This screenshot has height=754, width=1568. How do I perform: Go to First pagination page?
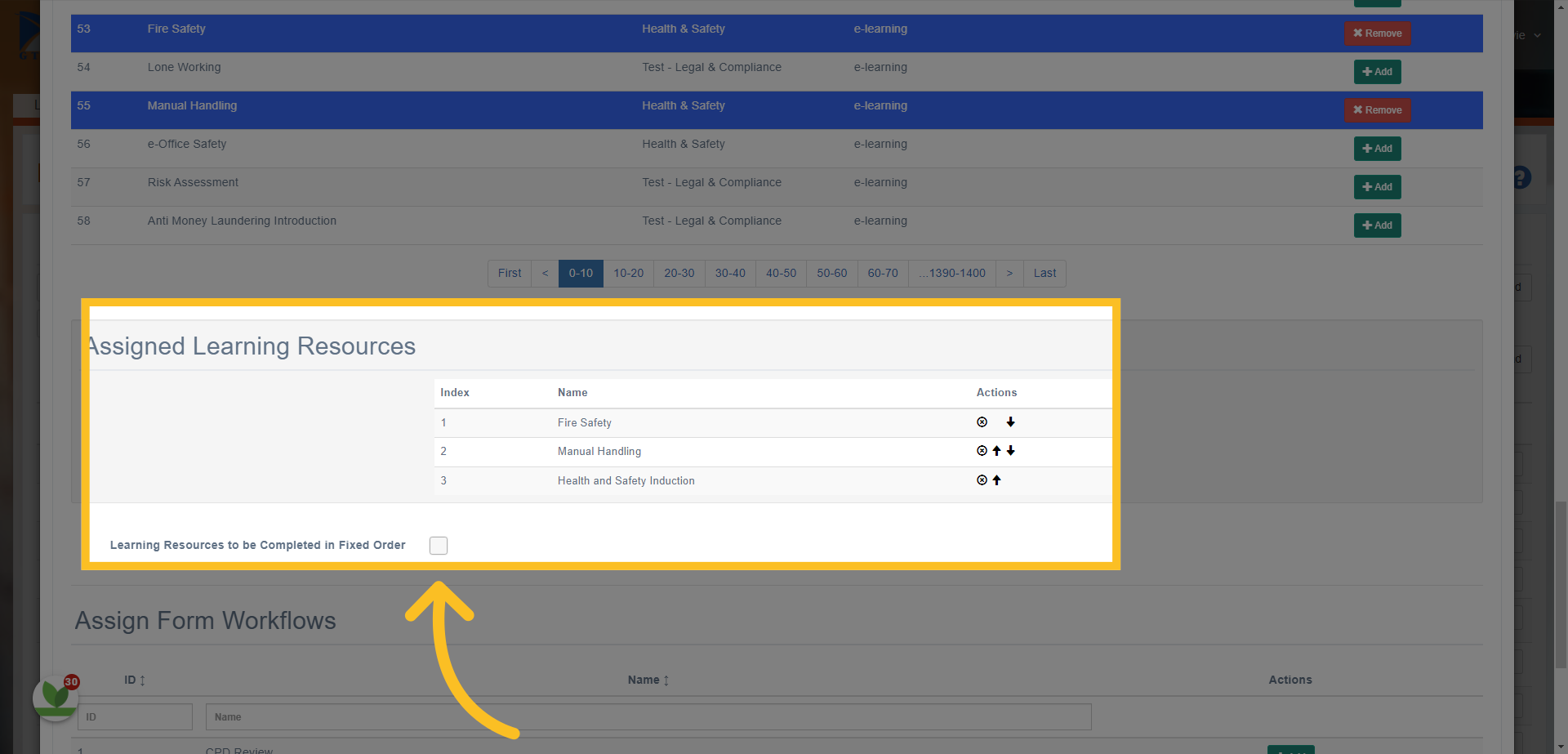510,274
